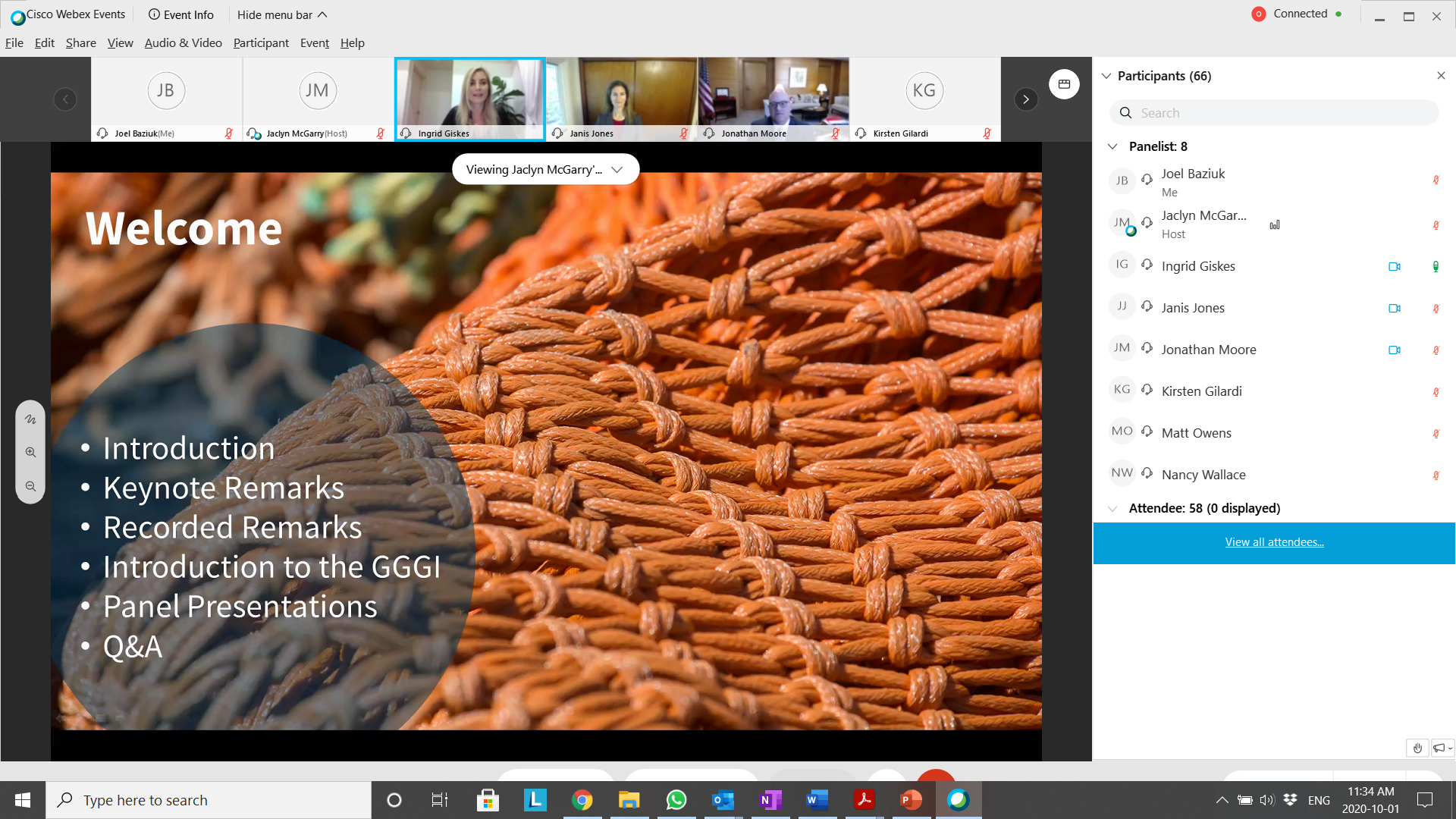Click the zoom in magnifier icon
Image resolution: width=1456 pixels, height=819 pixels.
click(x=30, y=452)
